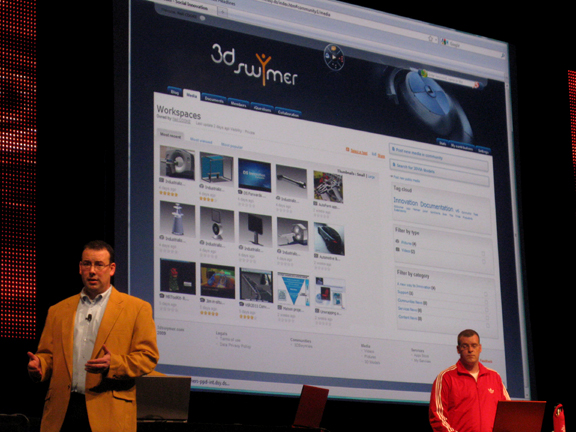Click the media type icon beside Automotive title
This screenshot has height=432, width=576.
[316, 256]
